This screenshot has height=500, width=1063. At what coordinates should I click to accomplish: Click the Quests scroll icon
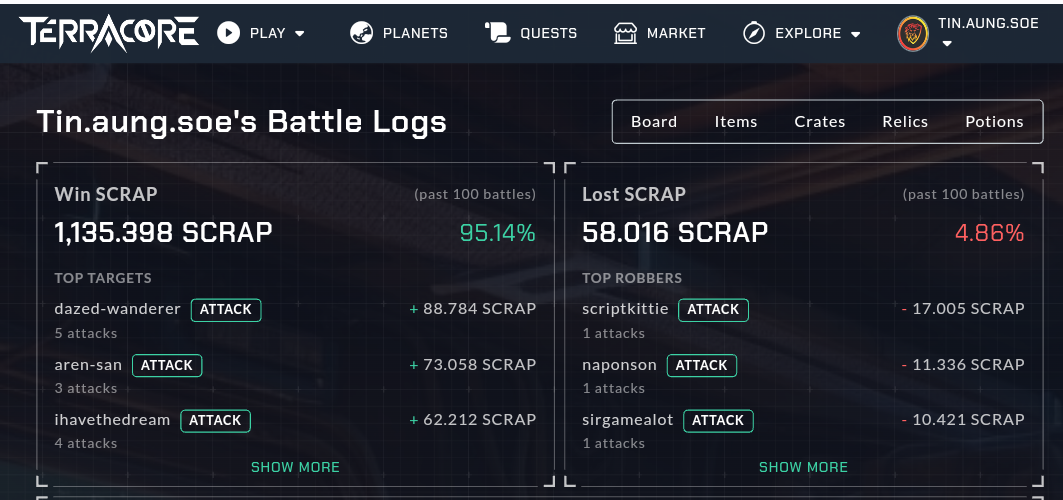497,33
